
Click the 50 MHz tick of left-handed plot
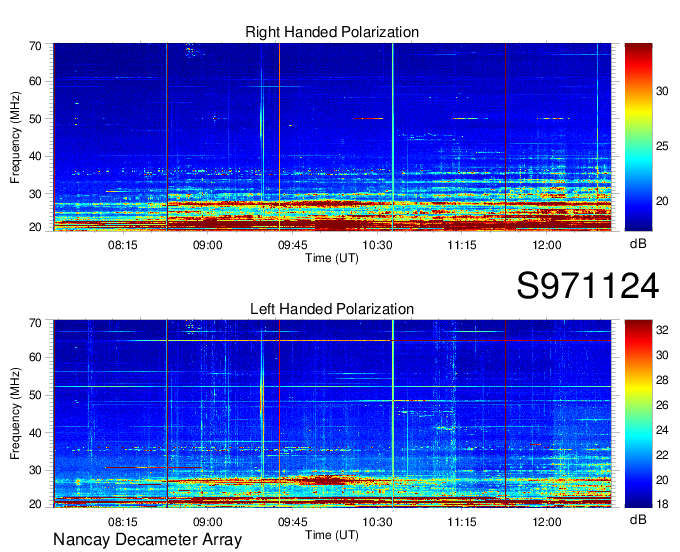pos(35,395)
